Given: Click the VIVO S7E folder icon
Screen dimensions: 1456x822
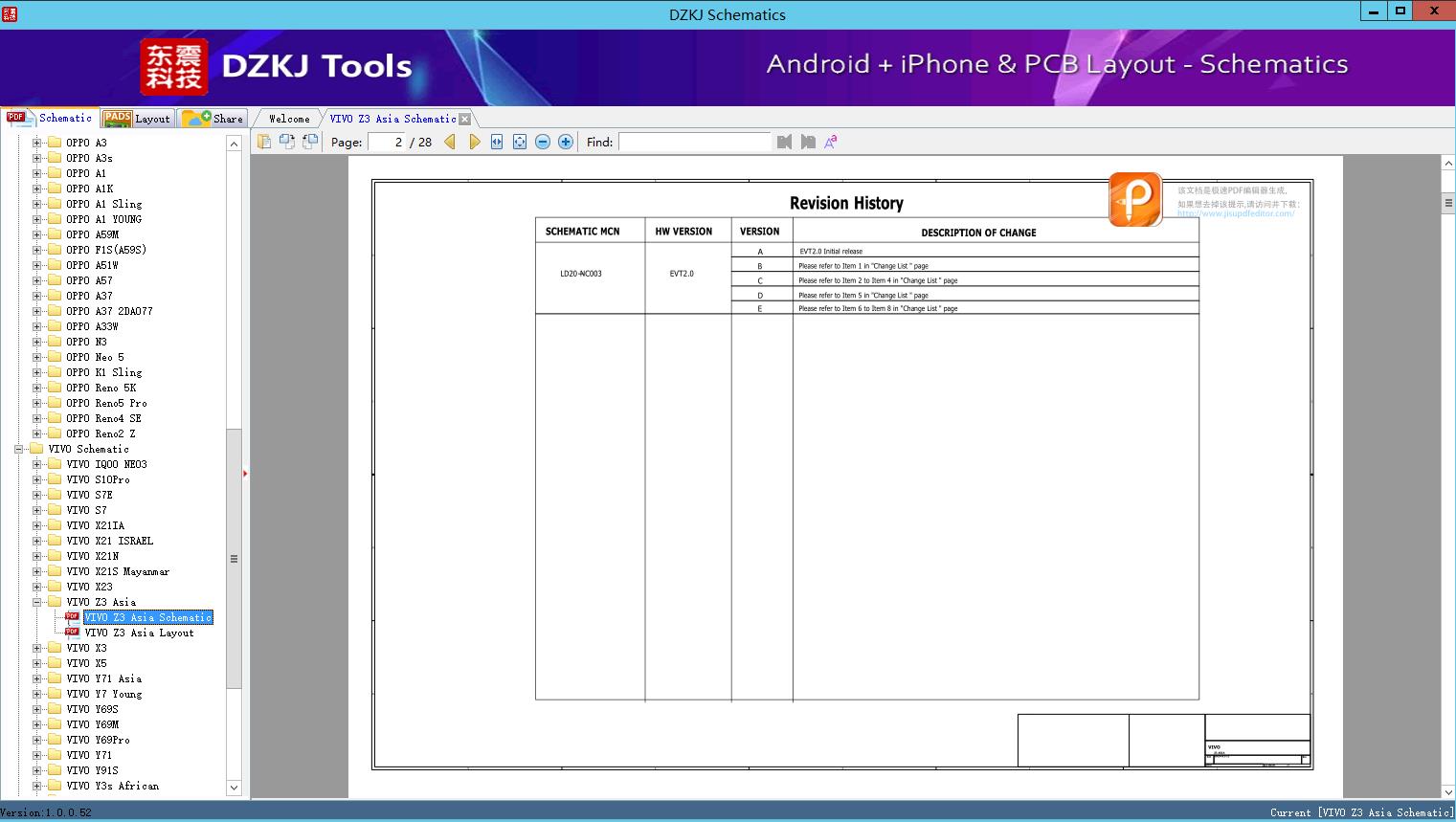Looking at the screenshot, I should point(55,495).
